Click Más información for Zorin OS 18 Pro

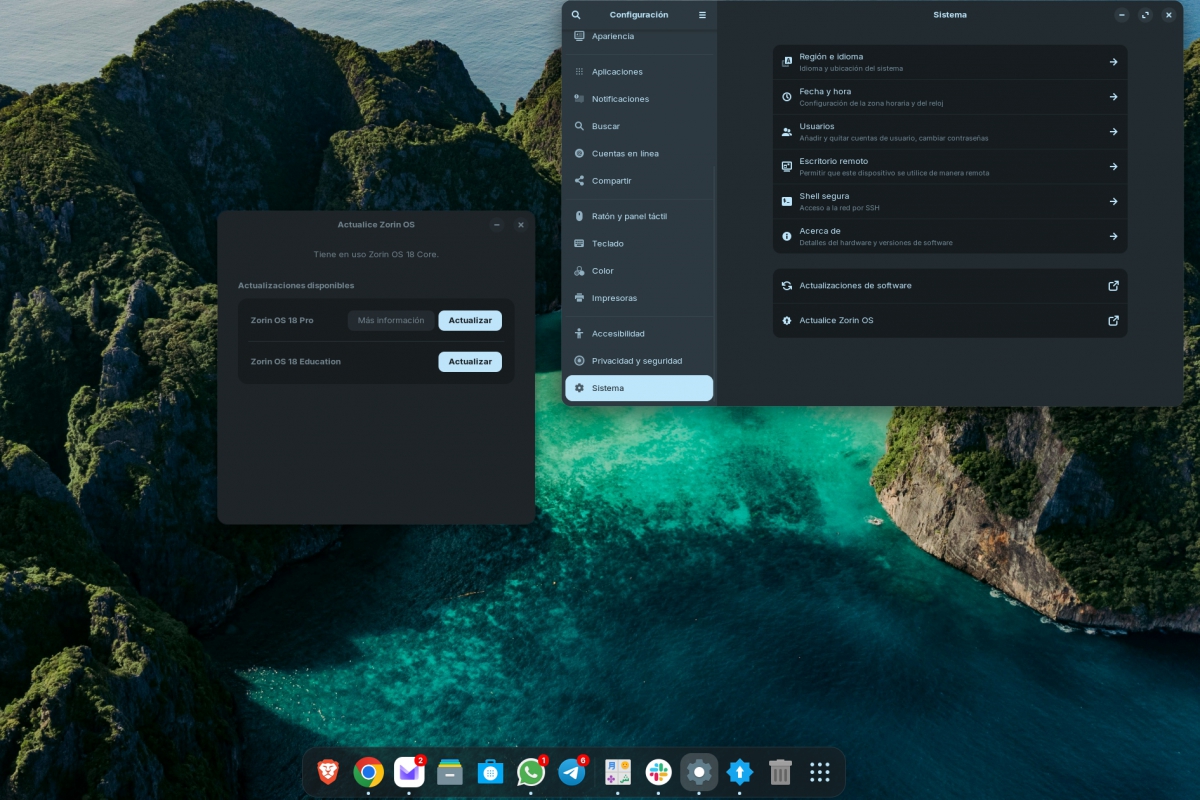pyautogui.click(x=391, y=320)
